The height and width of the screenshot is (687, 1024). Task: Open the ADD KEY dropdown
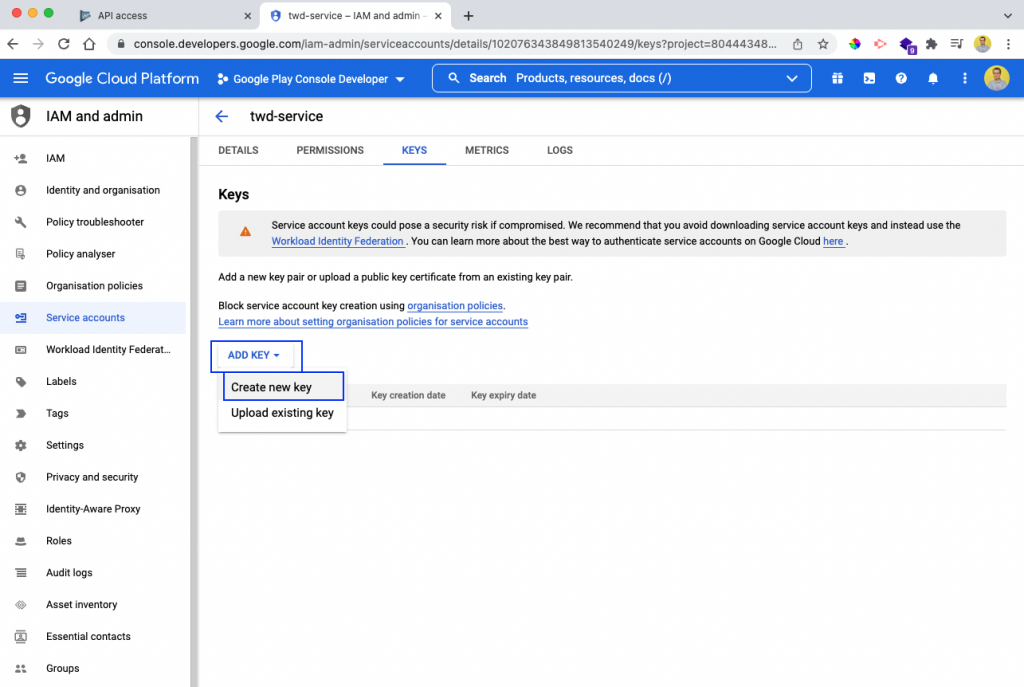(254, 355)
